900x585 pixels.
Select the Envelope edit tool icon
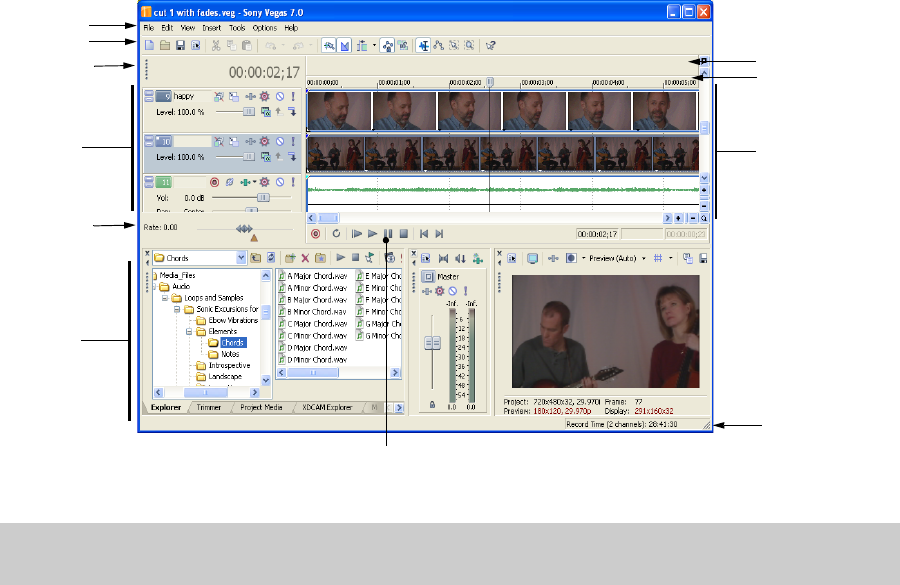(439, 45)
